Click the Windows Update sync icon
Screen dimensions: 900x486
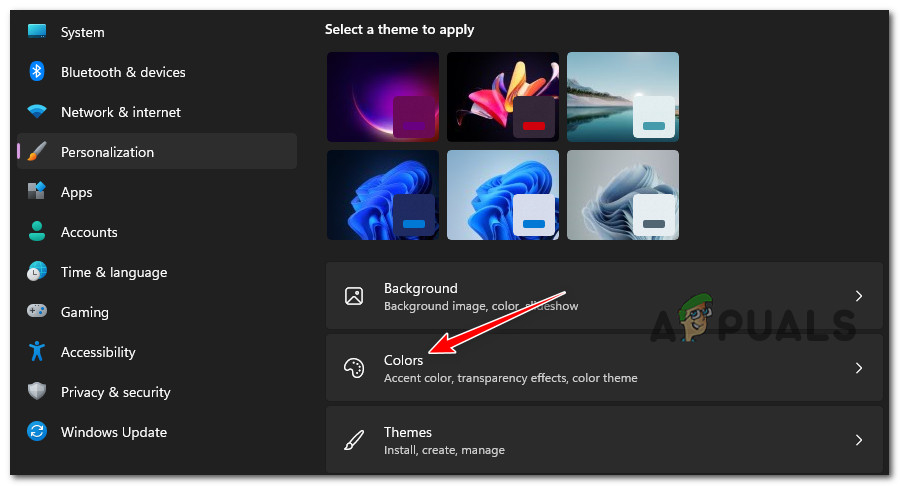pos(37,432)
